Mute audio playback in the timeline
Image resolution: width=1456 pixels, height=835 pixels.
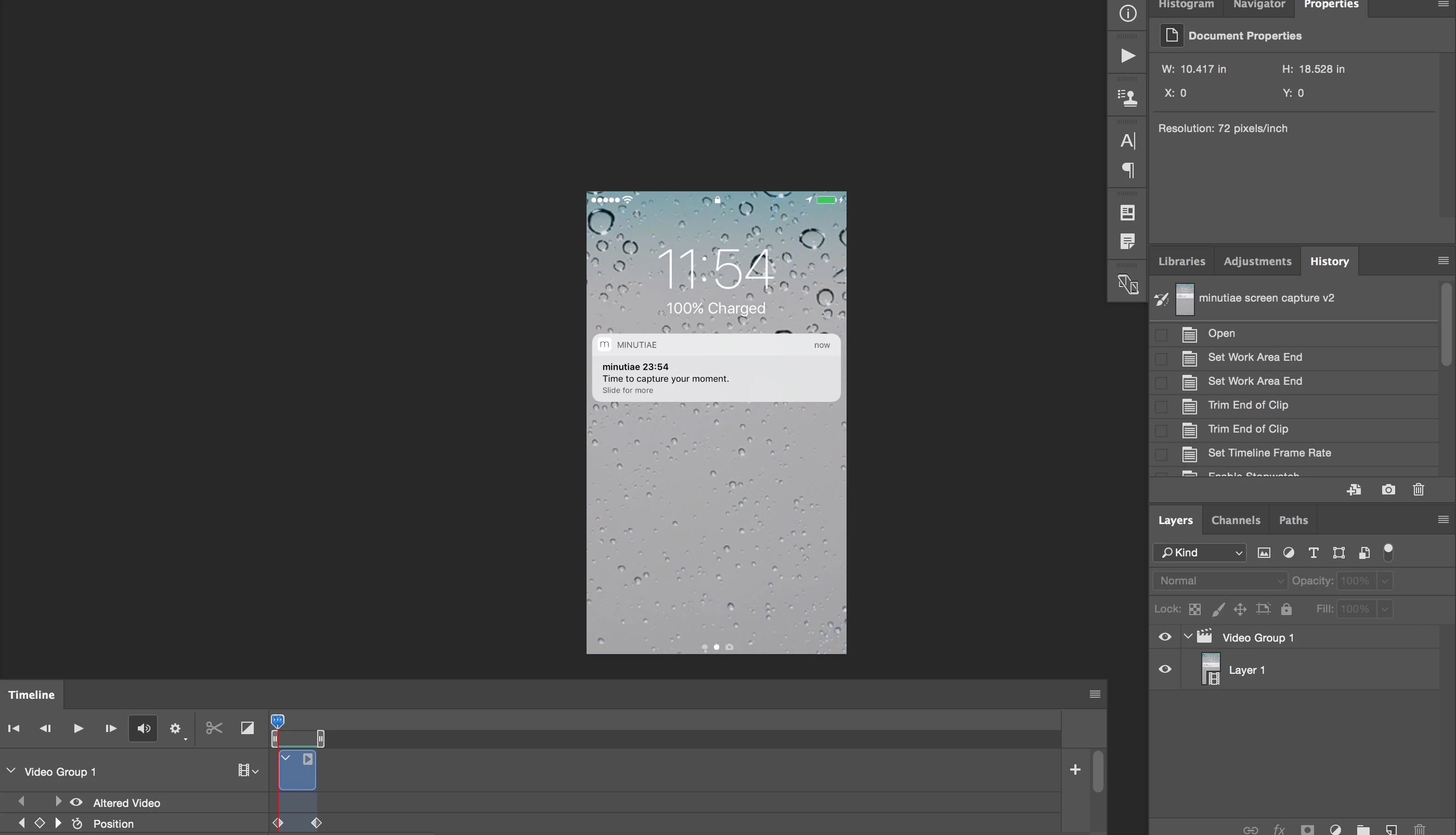[x=144, y=728]
